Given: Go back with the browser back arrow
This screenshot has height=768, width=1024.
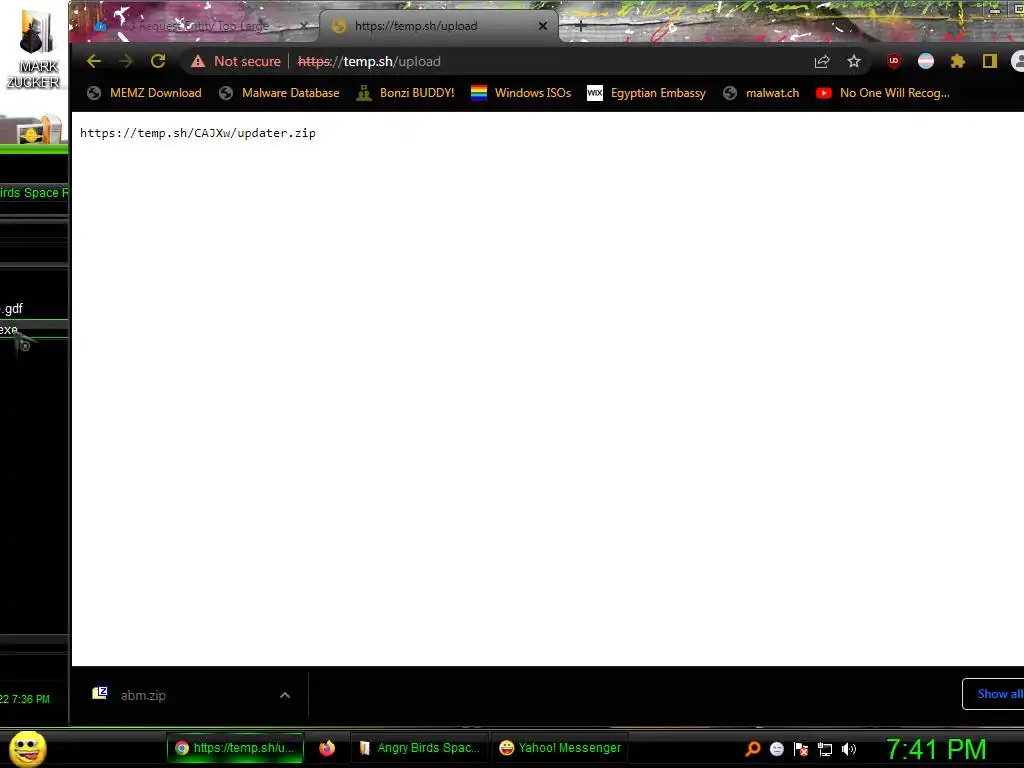Looking at the screenshot, I should (x=93, y=61).
